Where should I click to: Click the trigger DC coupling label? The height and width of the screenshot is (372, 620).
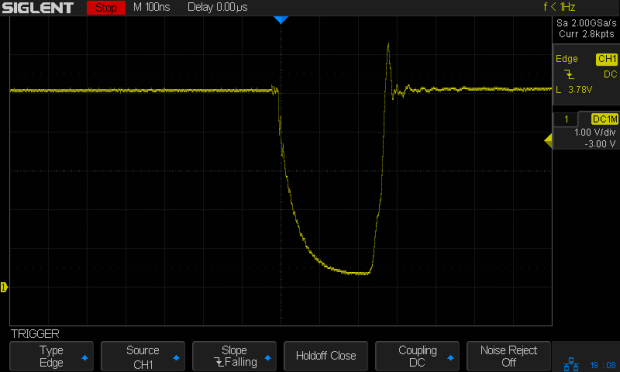610,74
